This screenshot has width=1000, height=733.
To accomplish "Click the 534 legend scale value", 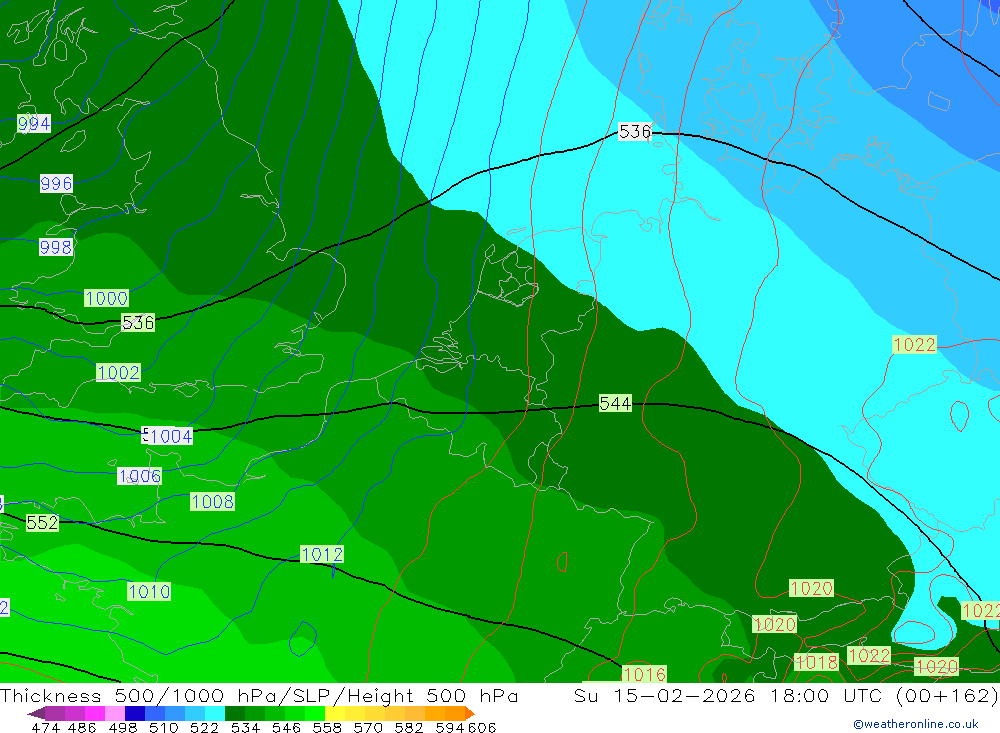I will 246,727.
